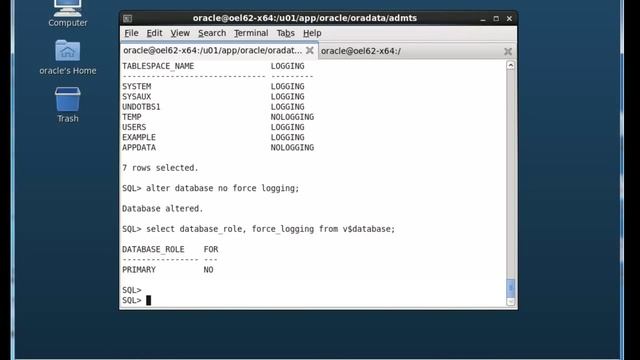
Task: Open the File menu
Action: pyautogui.click(x=131, y=33)
